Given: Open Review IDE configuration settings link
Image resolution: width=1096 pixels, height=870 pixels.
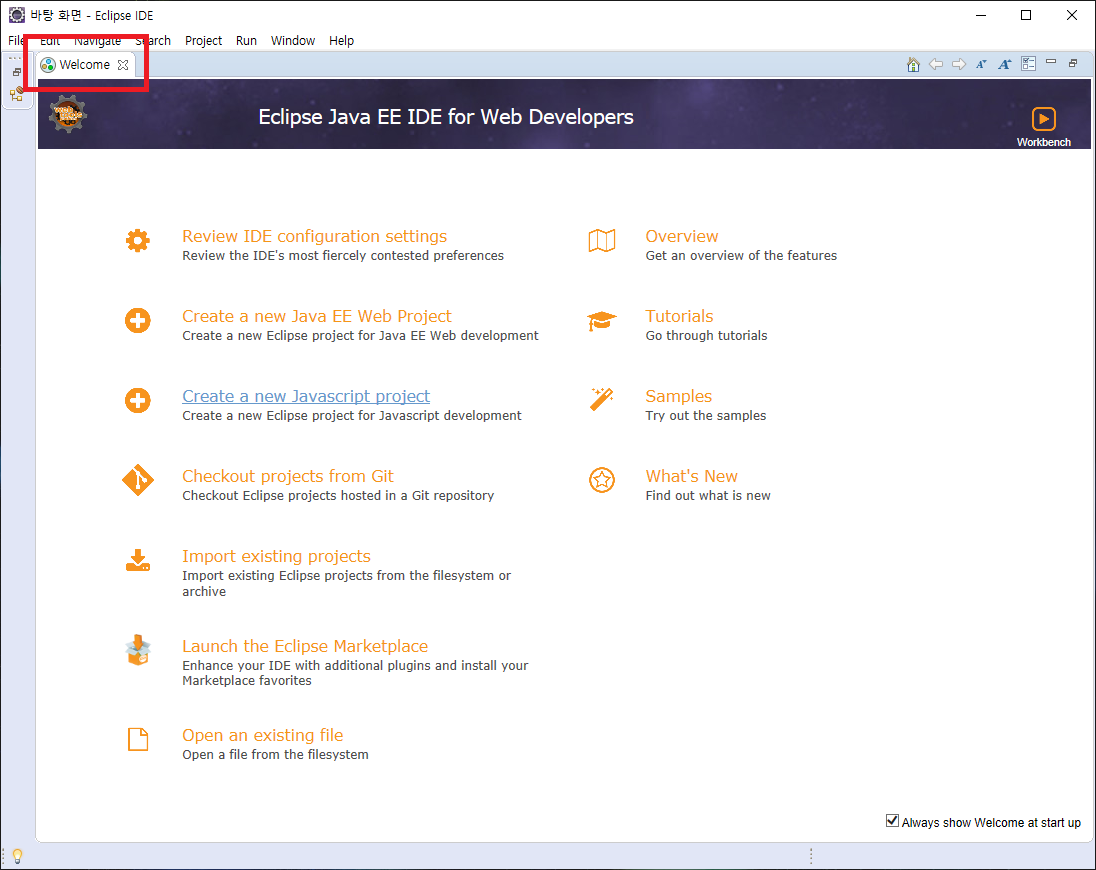Looking at the screenshot, I should tap(315, 236).
